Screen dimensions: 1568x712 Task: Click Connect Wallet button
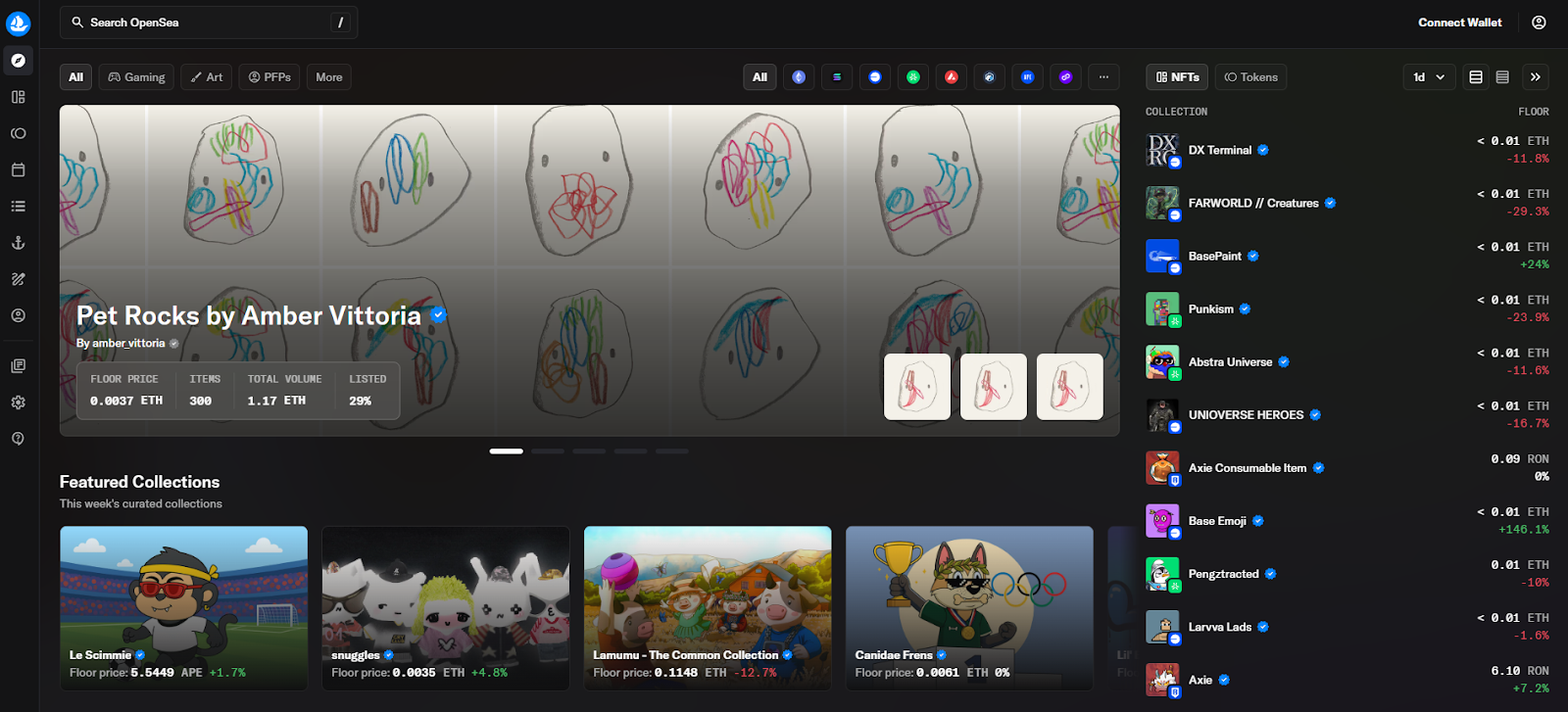pos(1459,23)
